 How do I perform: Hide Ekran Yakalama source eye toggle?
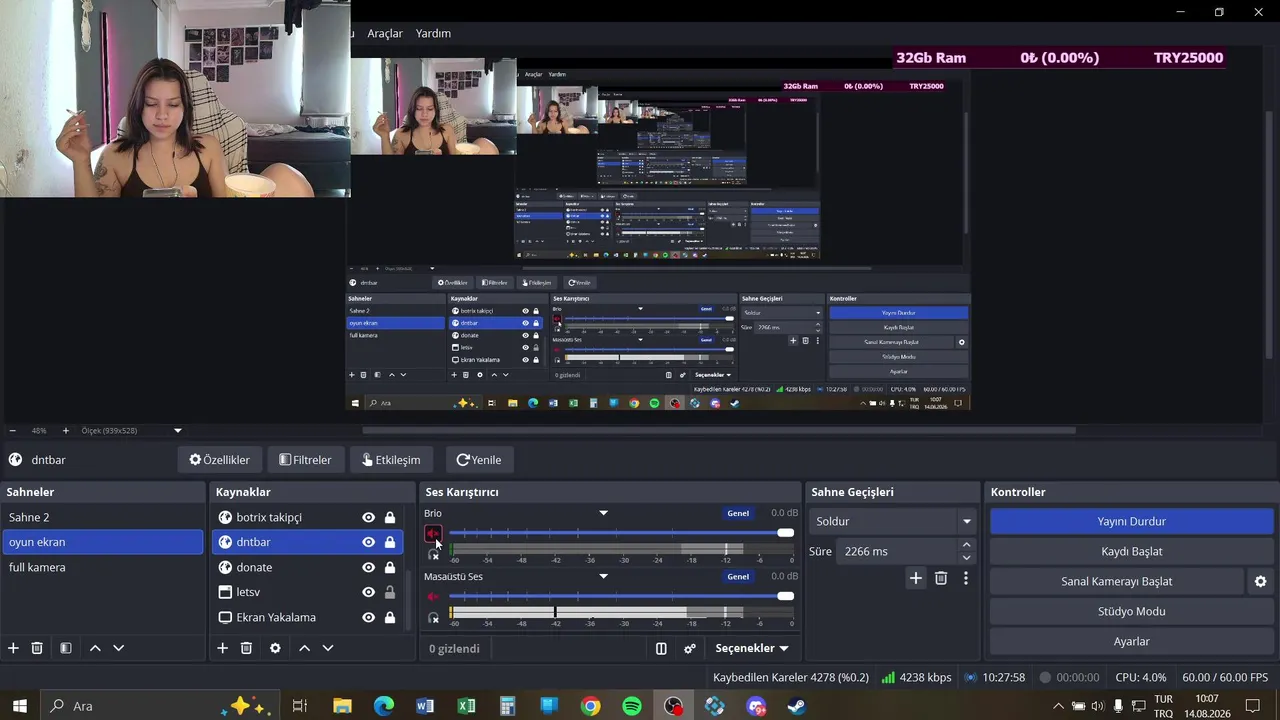click(x=368, y=617)
